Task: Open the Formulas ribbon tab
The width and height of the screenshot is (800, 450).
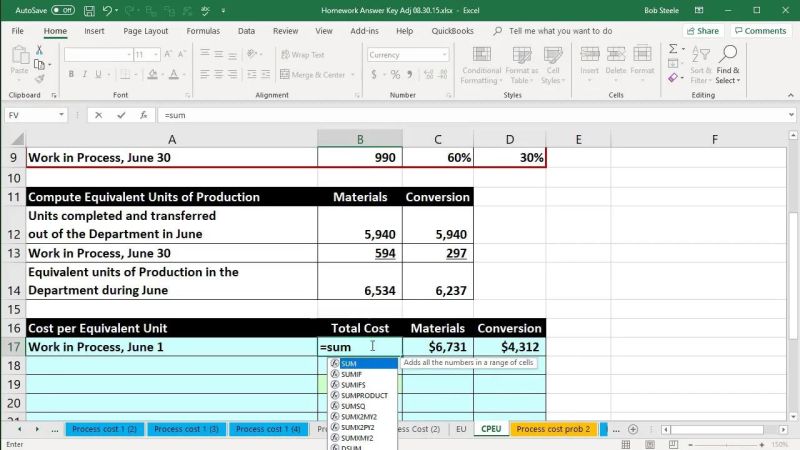Action: point(203,31)
